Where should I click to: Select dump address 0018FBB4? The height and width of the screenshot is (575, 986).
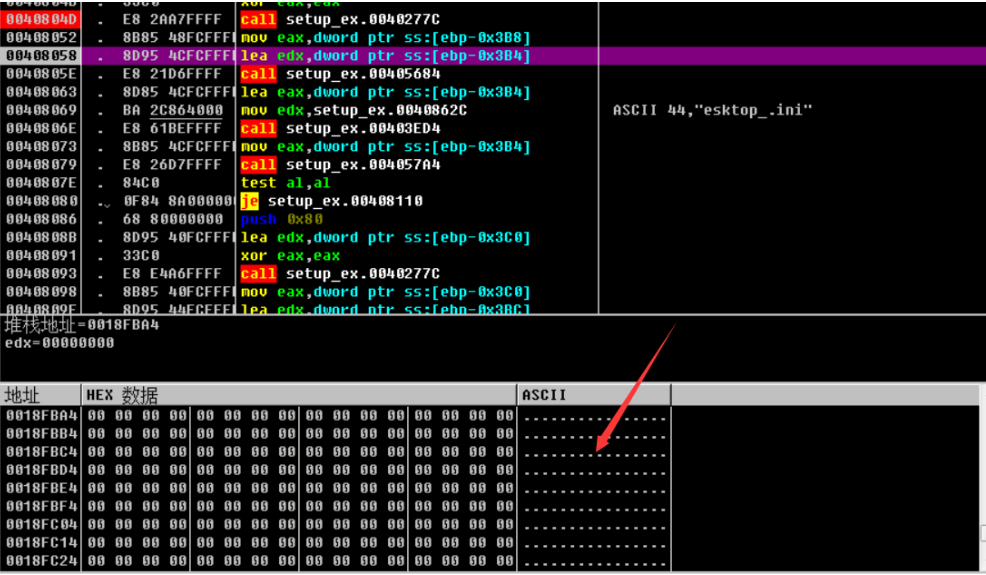(x=42, y=434)
